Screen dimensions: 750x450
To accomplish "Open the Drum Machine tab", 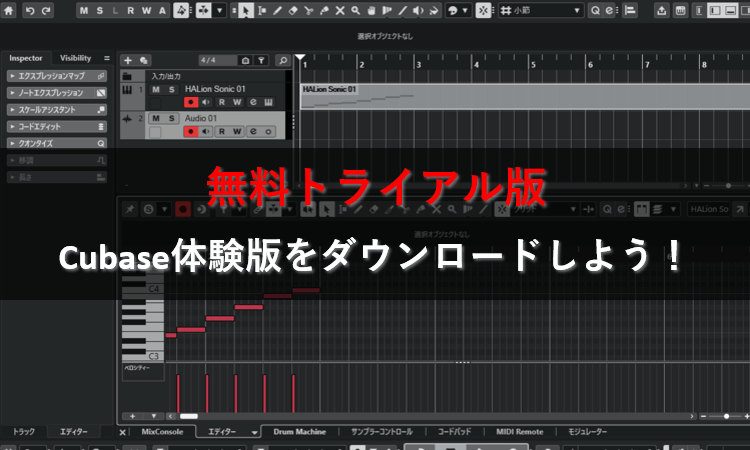I will coord(299,432).
